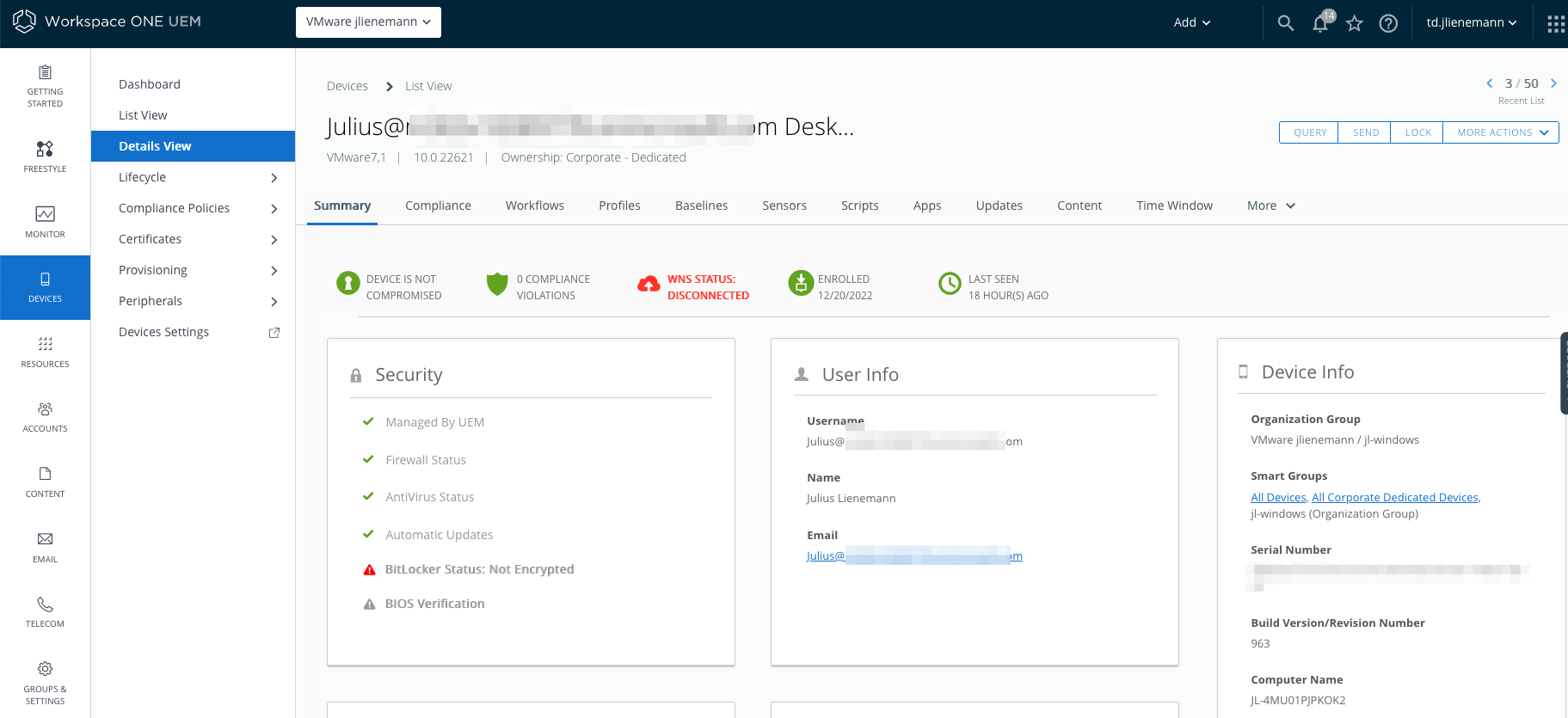Screen dimensions: 1568x718
Task: Click the user's email address link
Action: click(914, 556)
